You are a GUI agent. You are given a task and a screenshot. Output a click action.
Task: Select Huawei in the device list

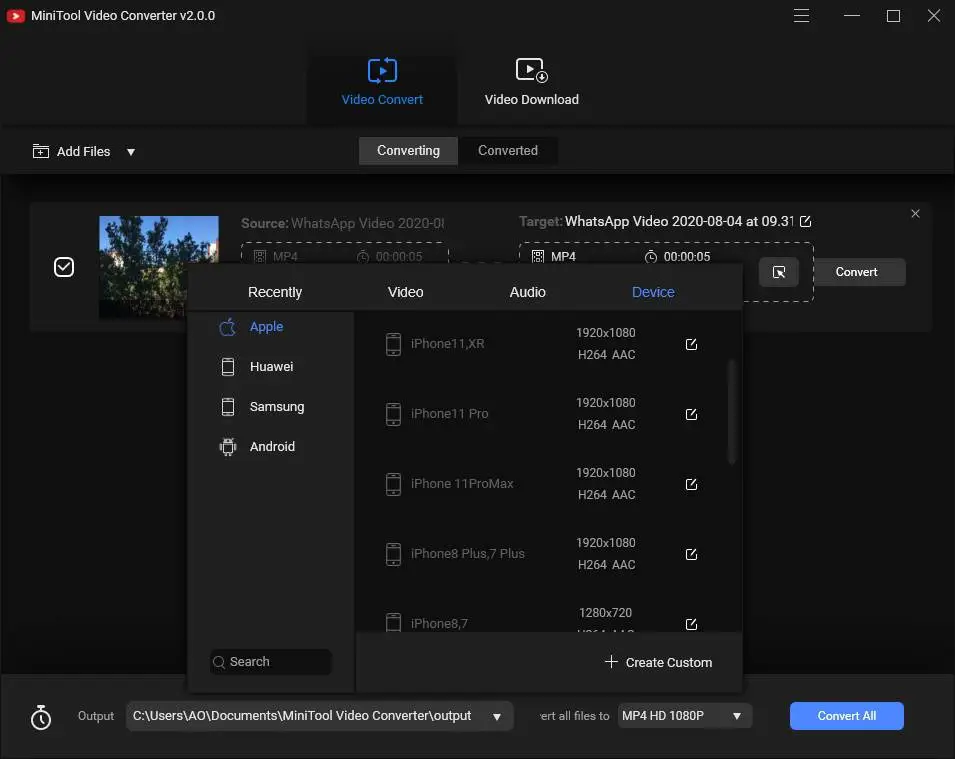(271, 367)
